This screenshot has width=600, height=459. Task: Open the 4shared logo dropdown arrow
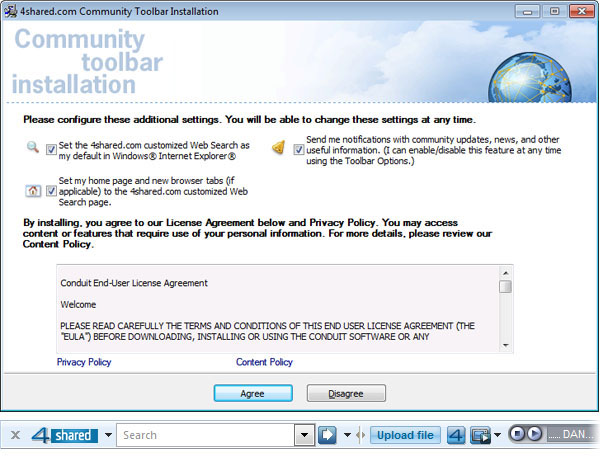tap(108, 435)
